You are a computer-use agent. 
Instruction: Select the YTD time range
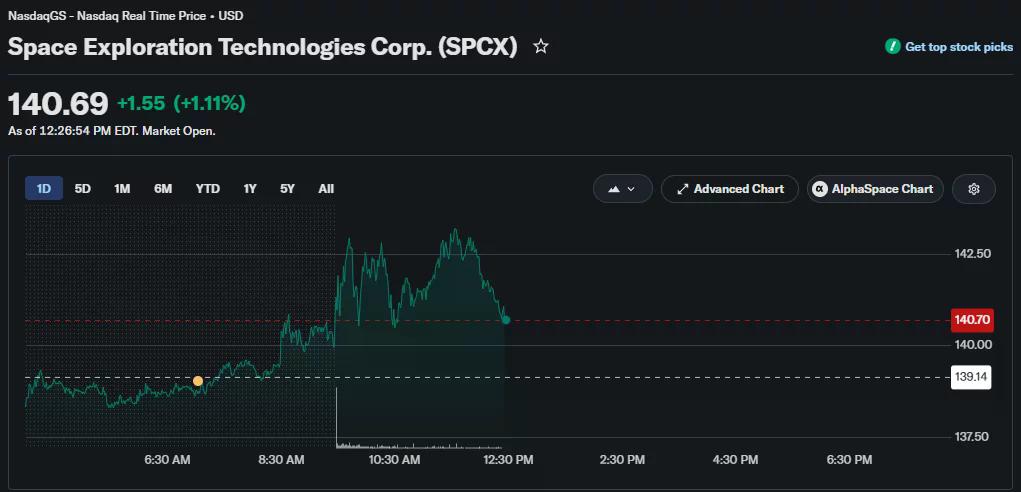click(x=208, y=189)
